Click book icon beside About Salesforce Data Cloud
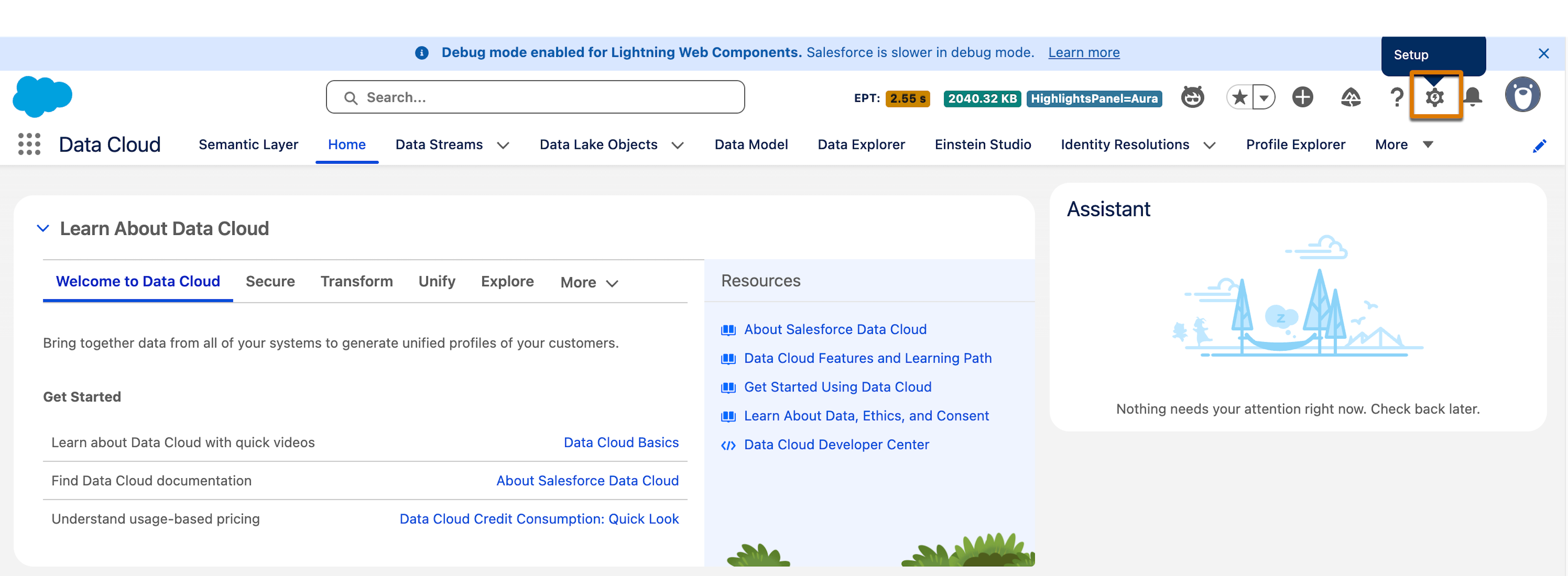1568x576 pixels. pos(728,330)
